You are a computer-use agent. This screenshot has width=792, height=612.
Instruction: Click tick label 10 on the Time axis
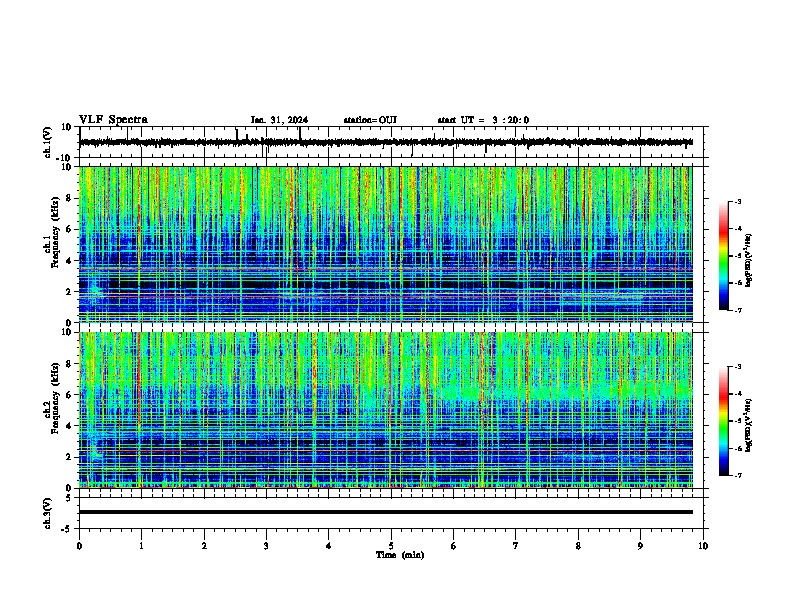703,546
